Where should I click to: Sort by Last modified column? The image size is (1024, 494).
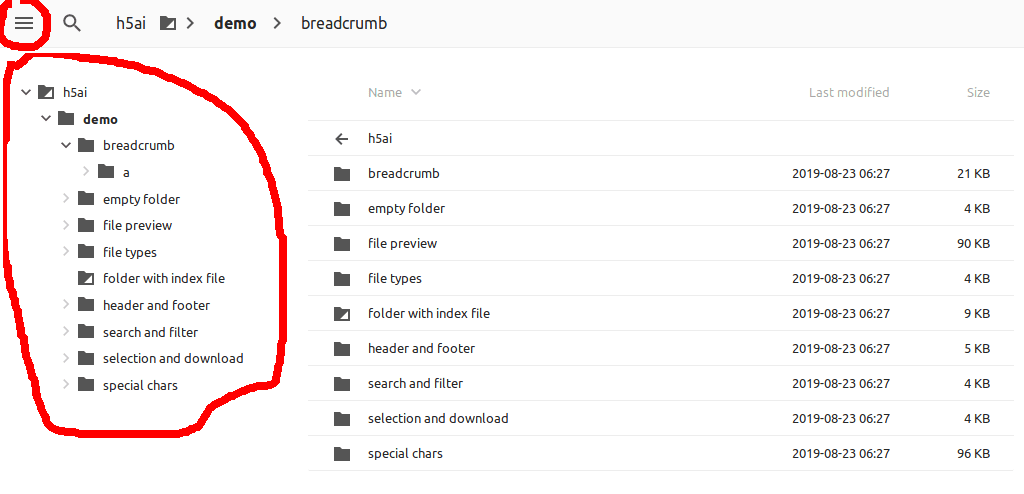pyautogui.click(x=848, y=93)
